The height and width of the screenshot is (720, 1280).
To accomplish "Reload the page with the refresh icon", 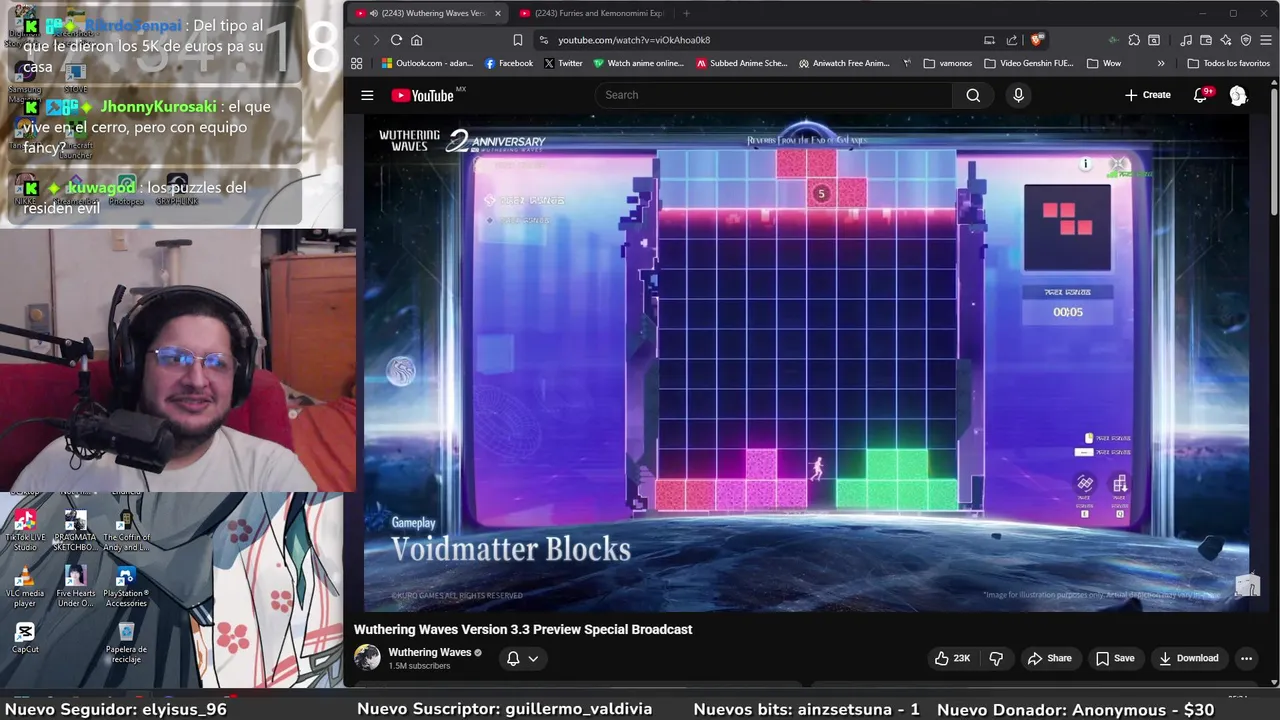I will click(x=396, y=40).
